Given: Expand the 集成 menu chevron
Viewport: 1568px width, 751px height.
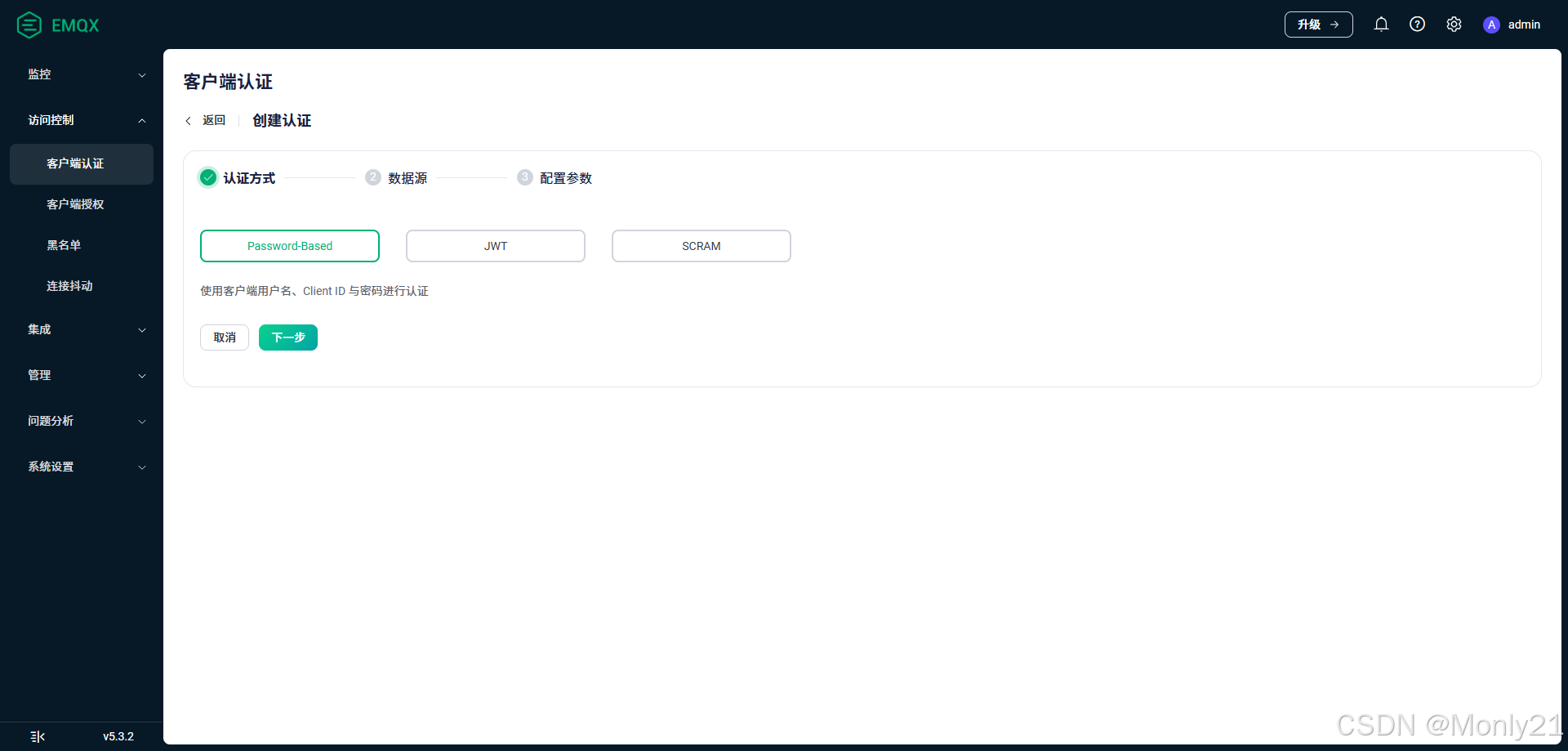Looking at the screenshot, I should pyautogui.click(x=142, y=330).
